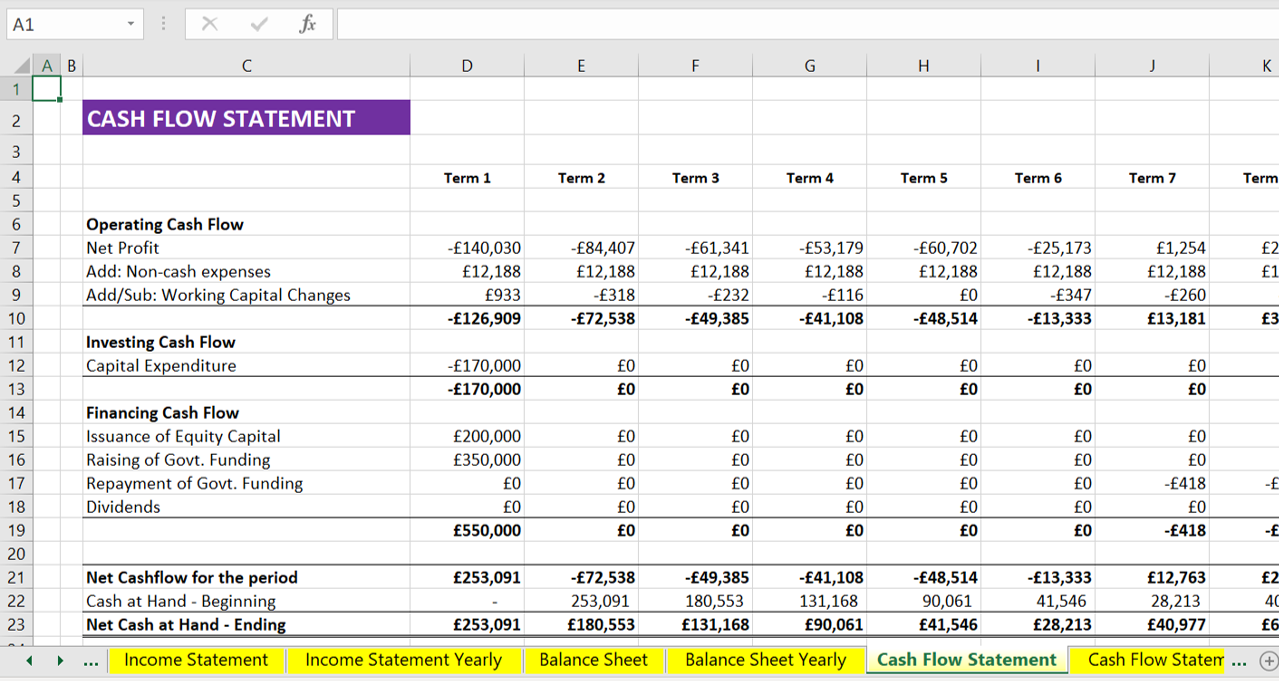Image resolution: width=1279 pixels, height=681 pixels.
Task: Click the Enter checkmark formula icon
Action: click(x=259, y=25)
